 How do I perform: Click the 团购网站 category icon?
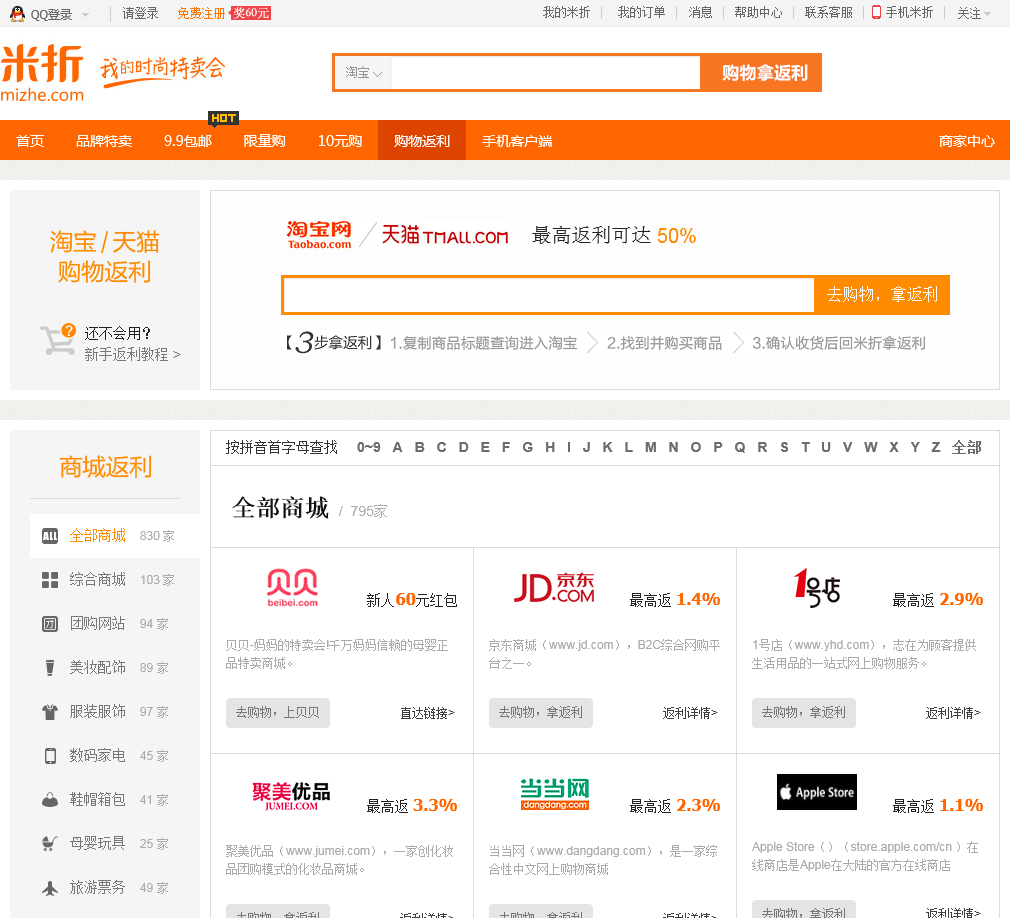click(x=50, y=624)
